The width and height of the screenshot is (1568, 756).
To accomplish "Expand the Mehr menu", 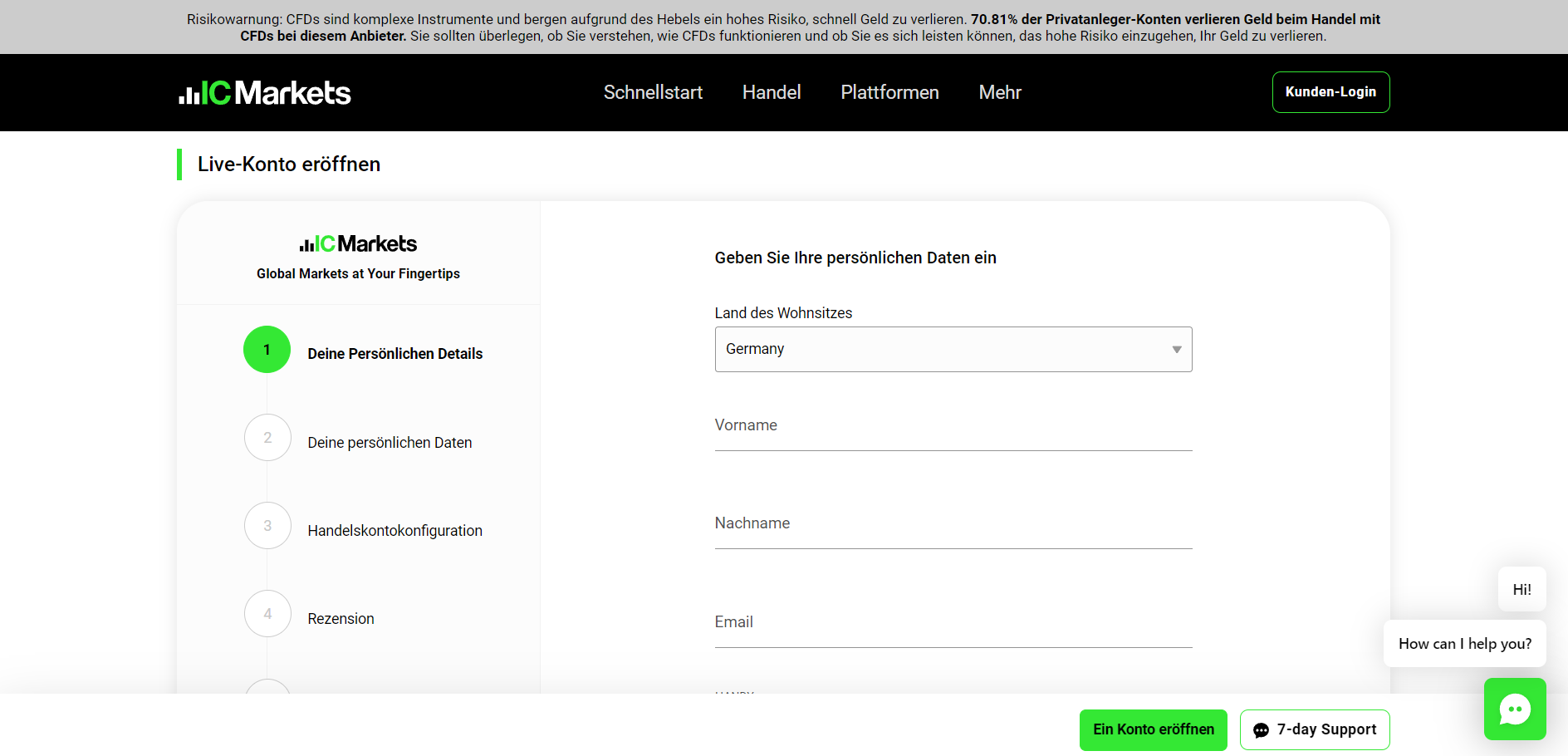I will [x=999, y=92].
